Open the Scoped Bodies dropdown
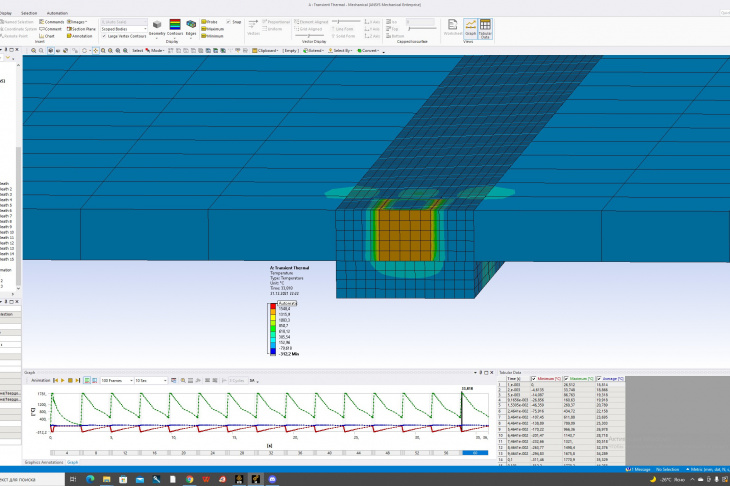730x486 pixels. [x=124, y=29]
